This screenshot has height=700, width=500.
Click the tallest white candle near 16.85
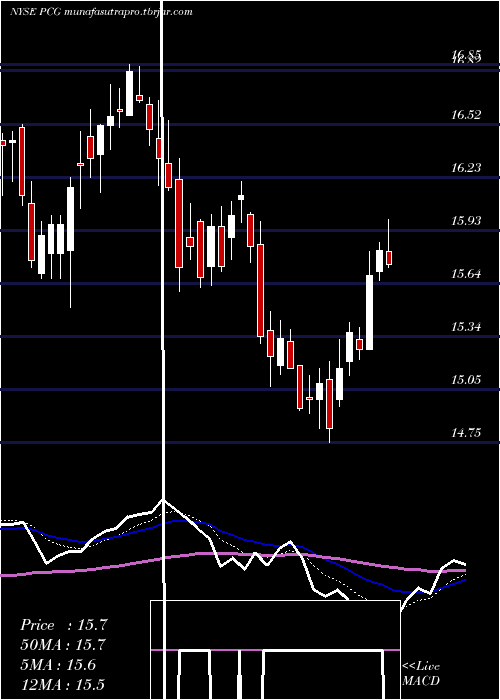[129, 93]
